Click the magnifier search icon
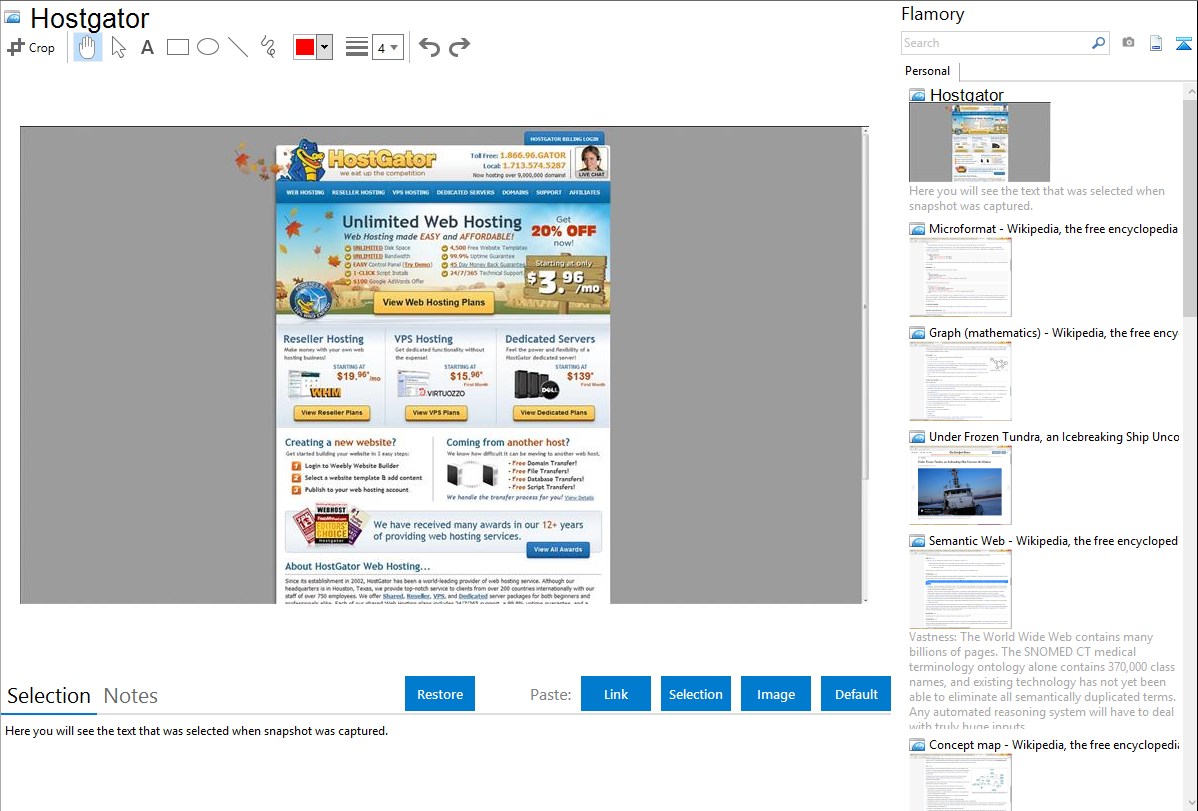The width and height of the screenshot is (1198, 811). tap(1098, 43)
